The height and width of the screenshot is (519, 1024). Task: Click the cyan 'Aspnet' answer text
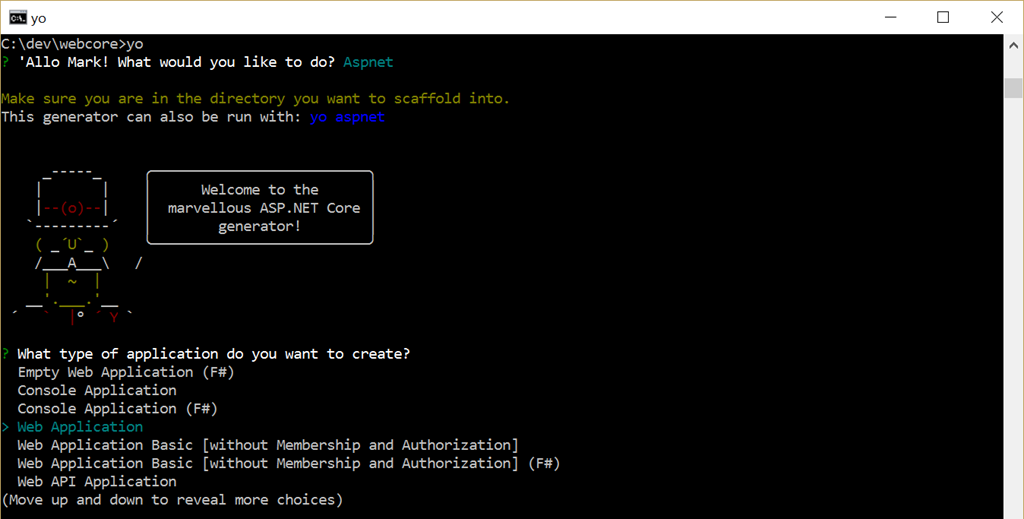[x=368, y=62]
